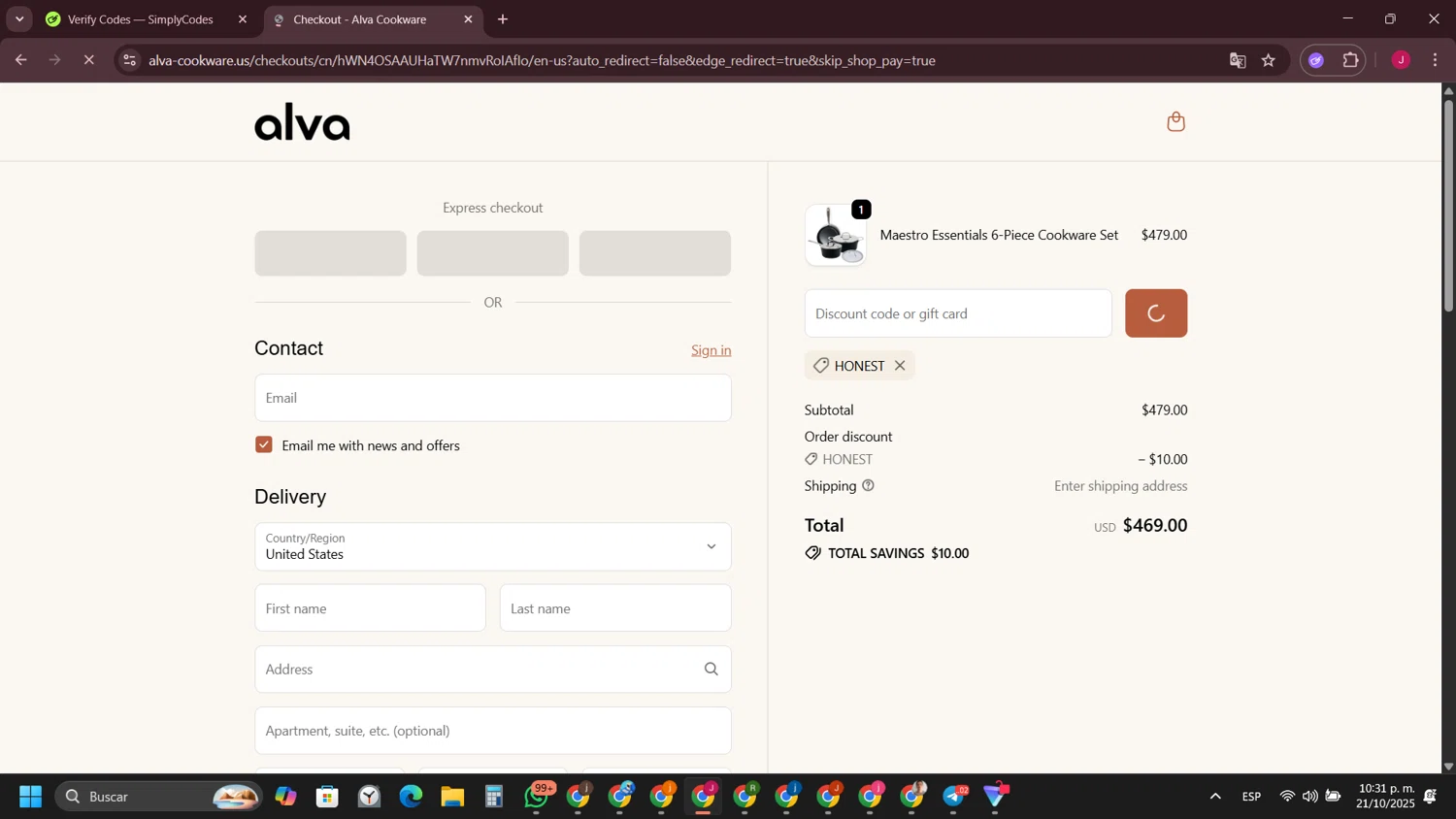Show hidden system tray icons
The width and height of the screenshot is (1456, 819).
pyautogui.click(x=1215, y=797)
